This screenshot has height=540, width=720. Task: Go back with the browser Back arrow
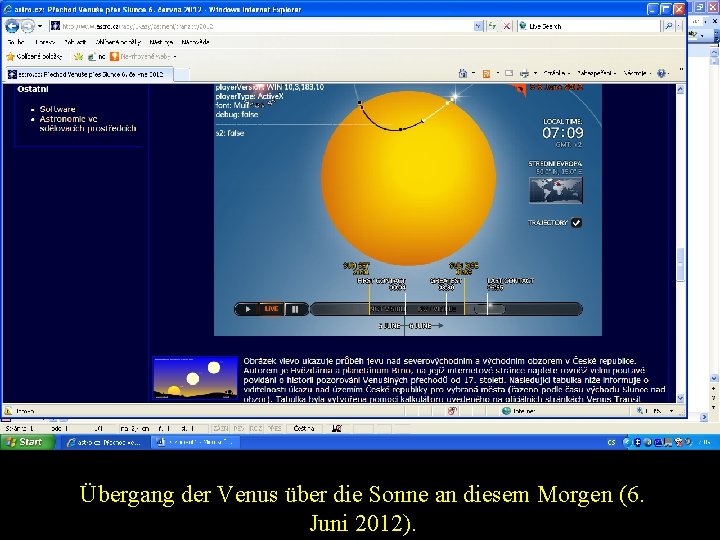[12, 26]
